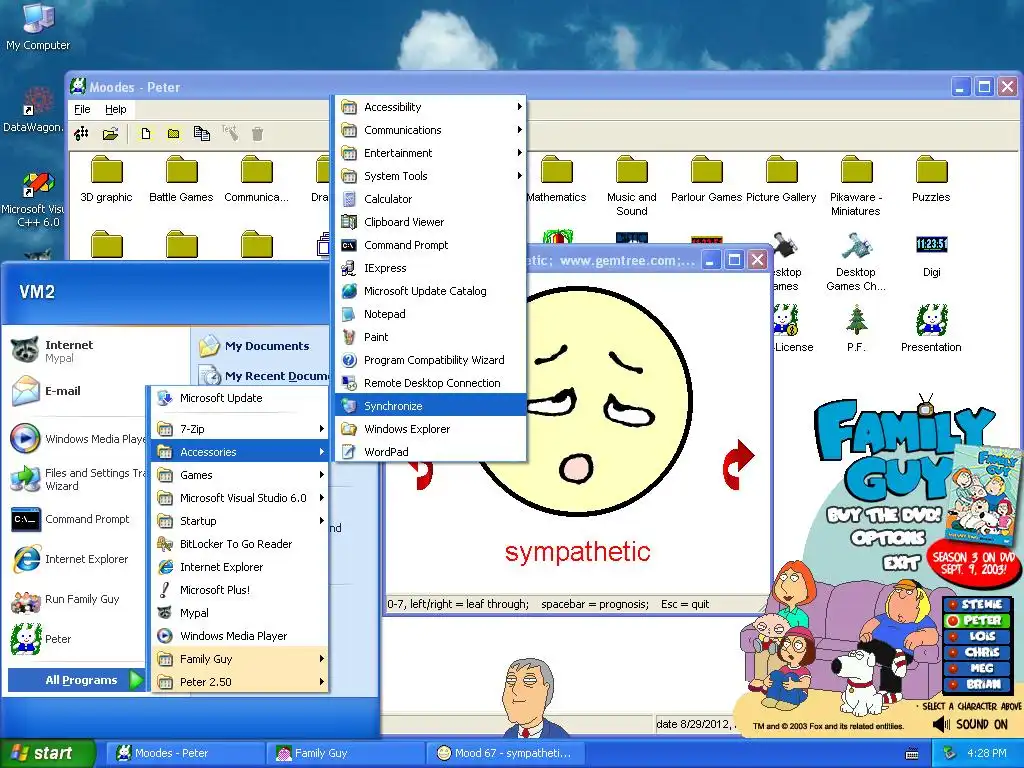Expand the System Tools submenu

[431, 176]
